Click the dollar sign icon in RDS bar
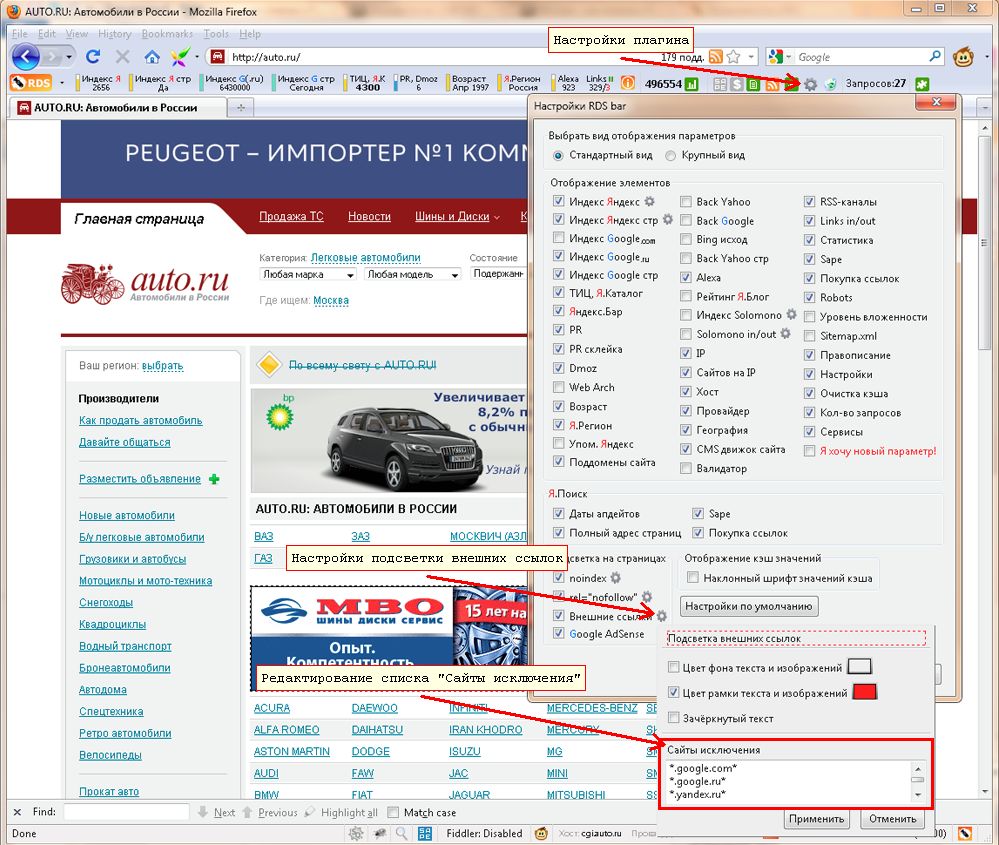 (x=737, y=83)
